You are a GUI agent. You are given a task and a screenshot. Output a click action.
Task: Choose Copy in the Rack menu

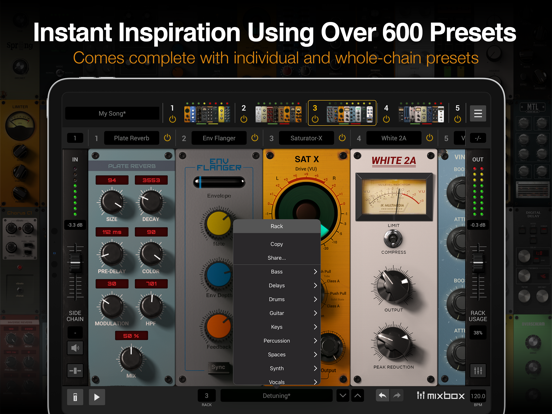[277, 244]
